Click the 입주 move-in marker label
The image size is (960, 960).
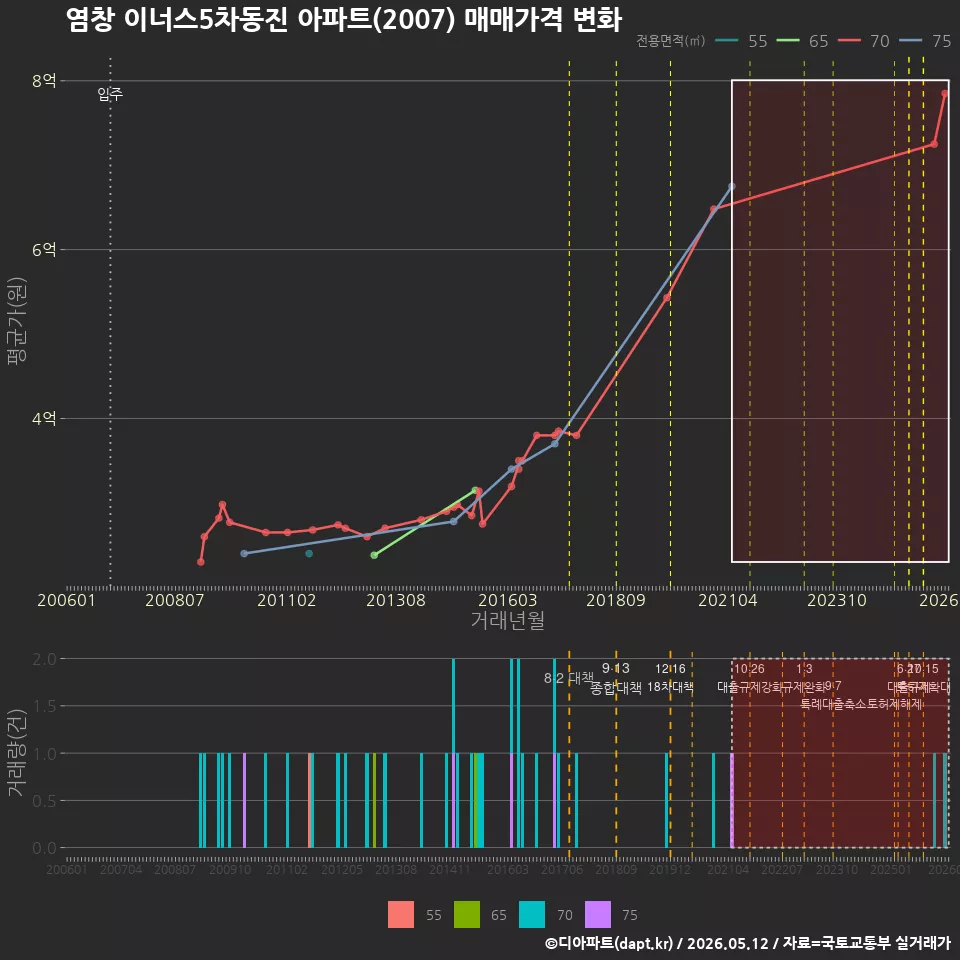110,94
